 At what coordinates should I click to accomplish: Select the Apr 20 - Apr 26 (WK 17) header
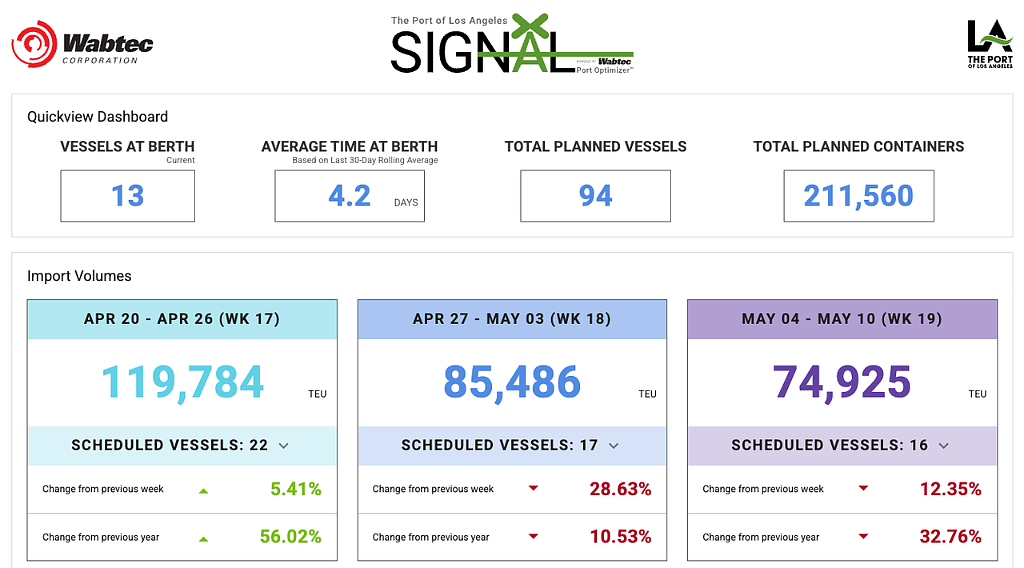(182, 319)
